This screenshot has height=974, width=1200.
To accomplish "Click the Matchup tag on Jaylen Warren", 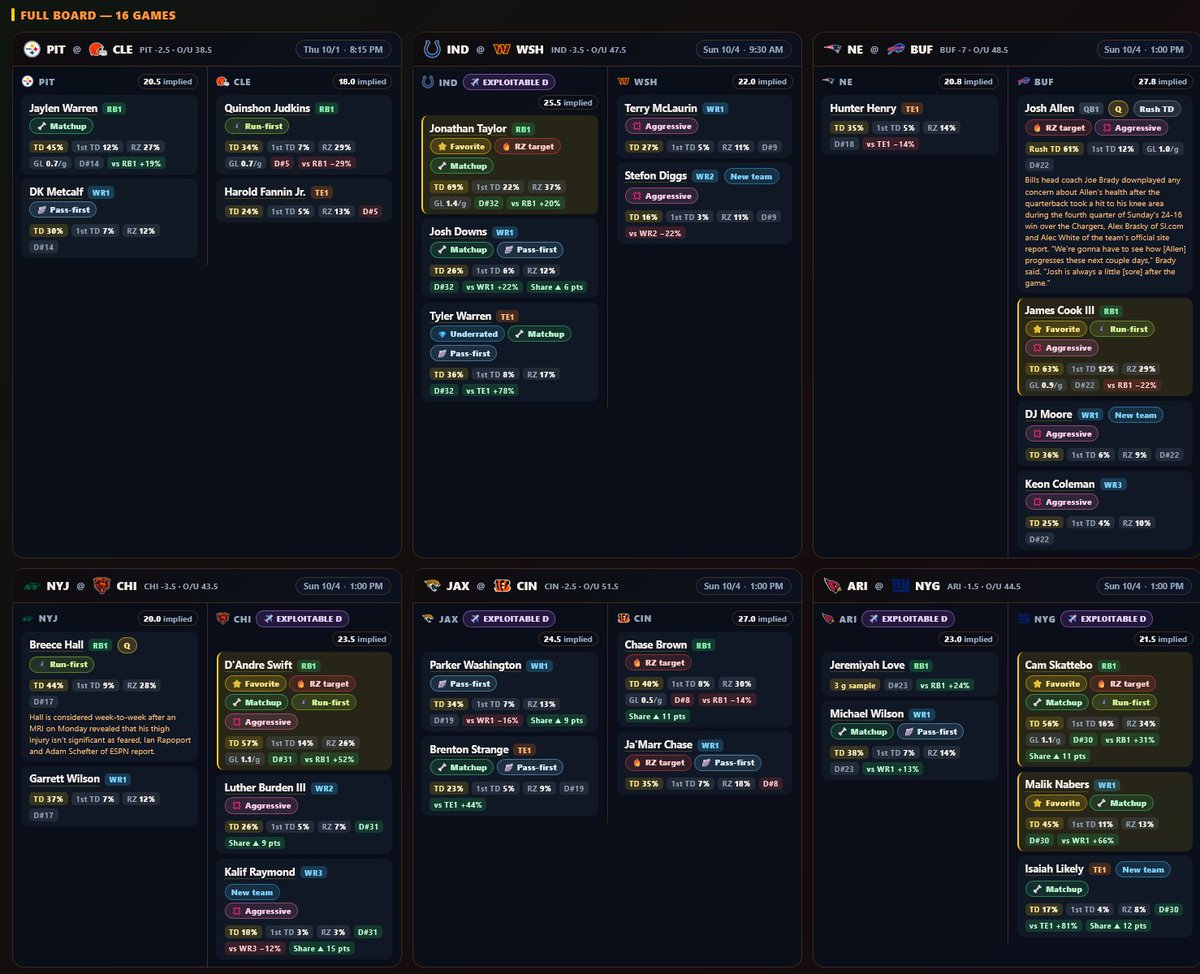I will 62,127.
